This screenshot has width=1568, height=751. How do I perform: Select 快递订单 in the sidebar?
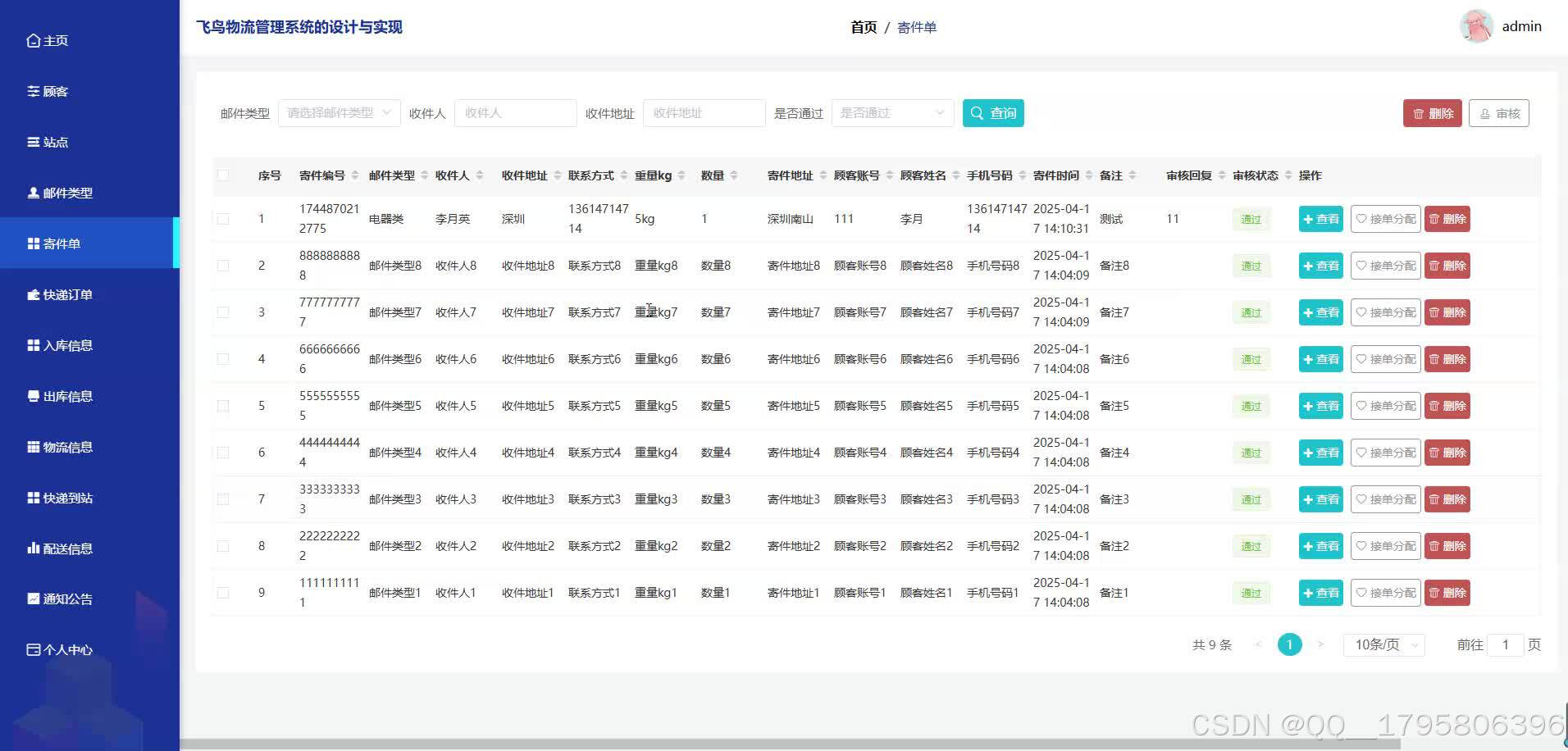(60, 294)
